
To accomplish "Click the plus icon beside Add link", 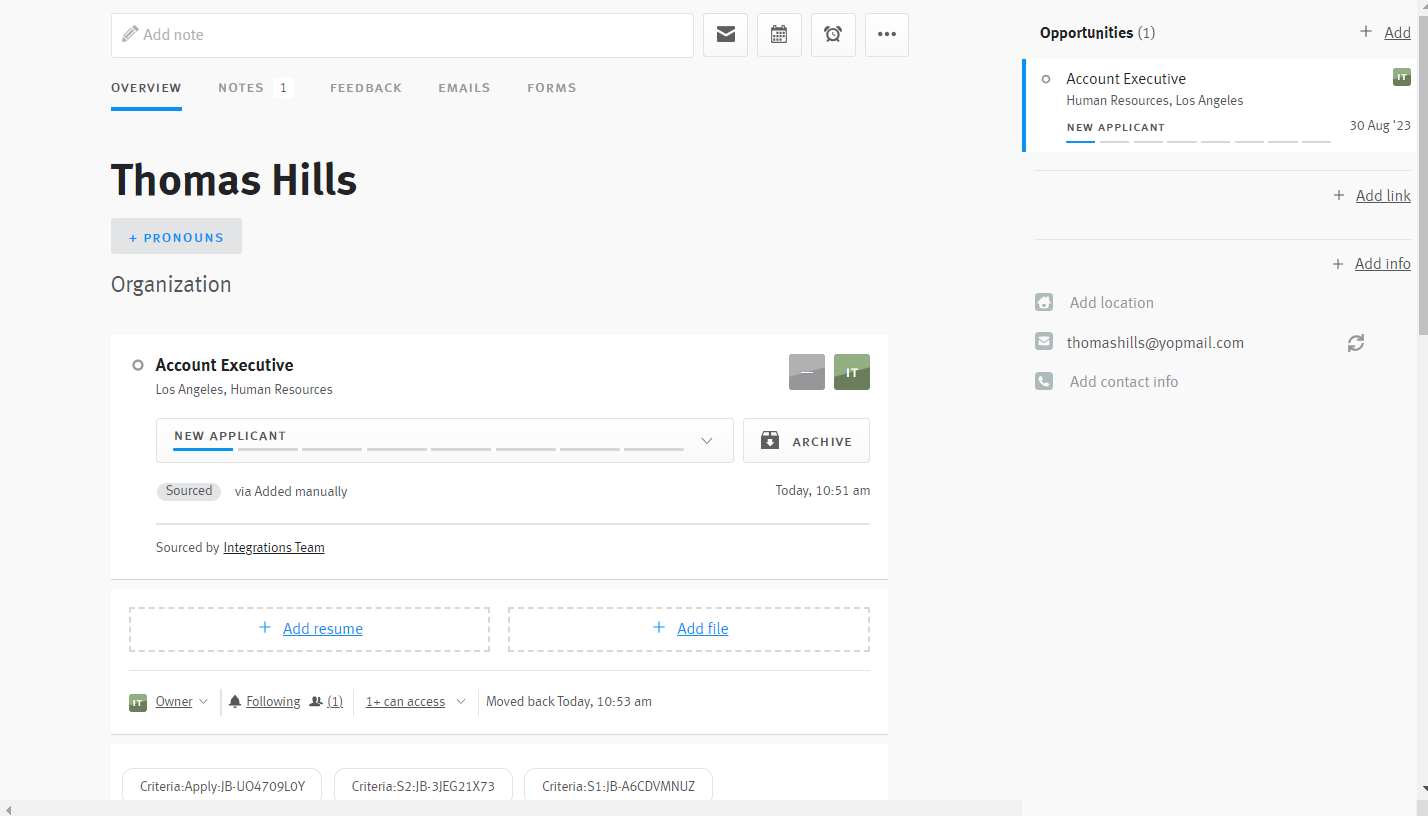I will click(1339, 195).
